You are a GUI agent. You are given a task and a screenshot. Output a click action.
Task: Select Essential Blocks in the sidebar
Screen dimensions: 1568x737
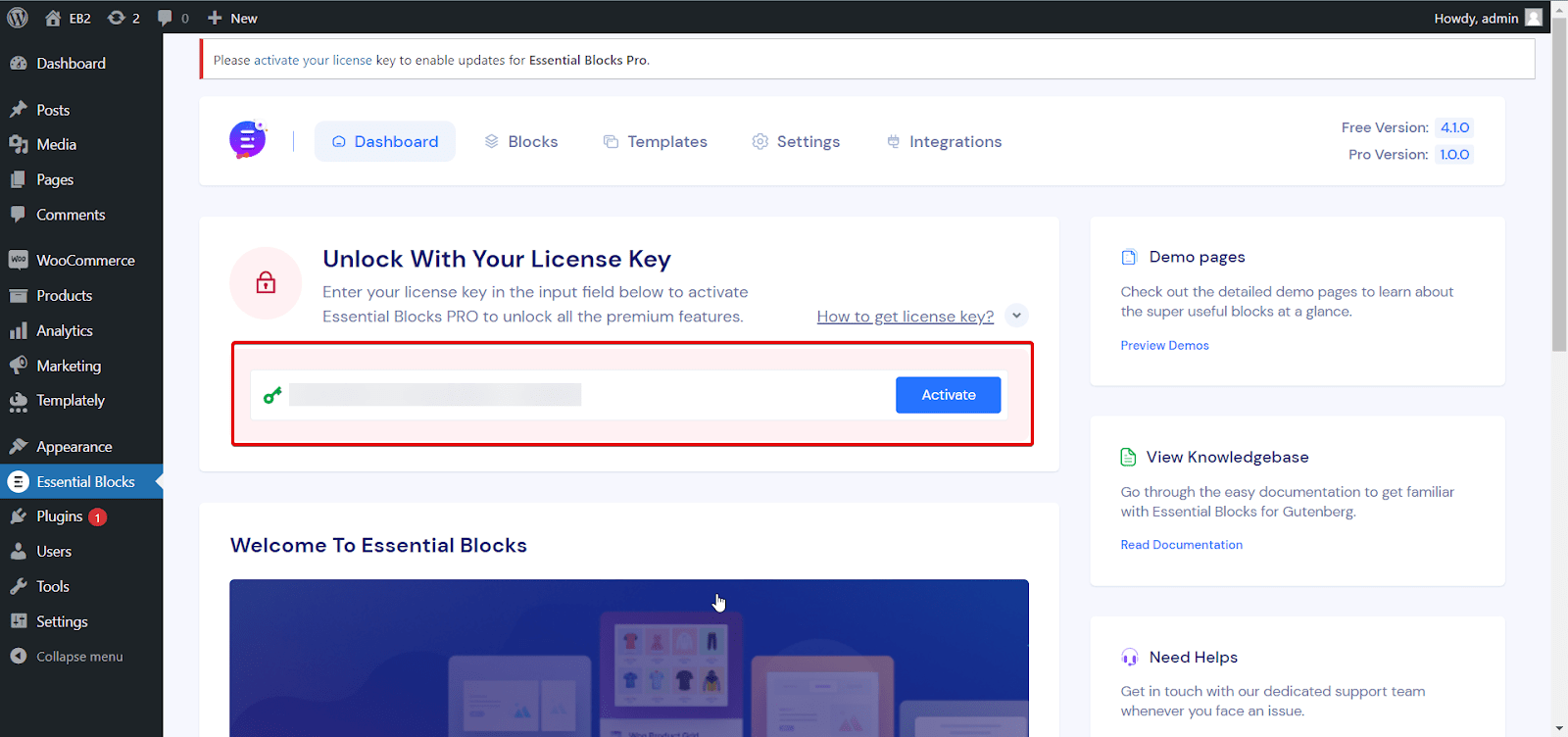(80, 482)
